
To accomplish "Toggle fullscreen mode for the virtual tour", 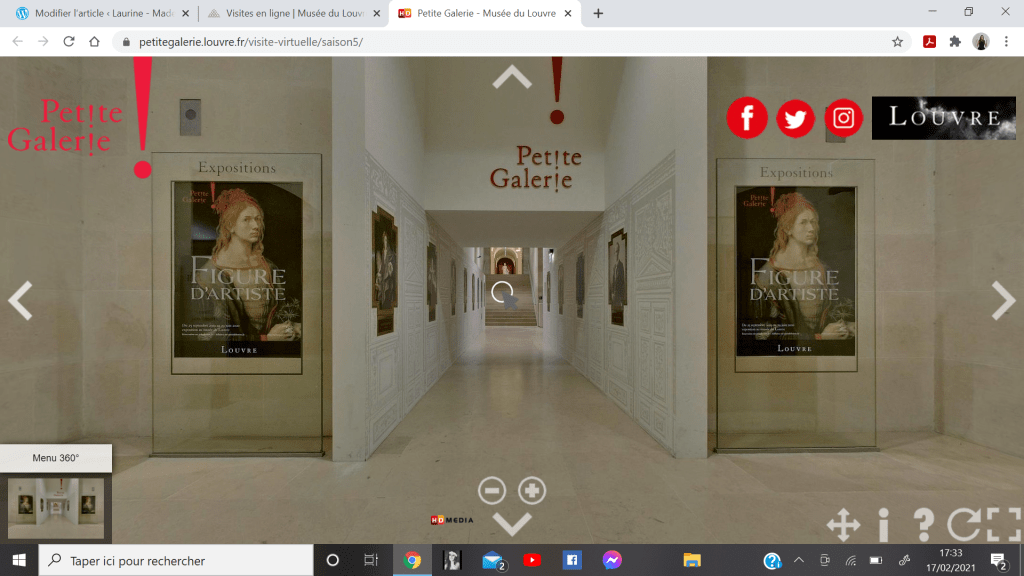I will (1003, 525).
